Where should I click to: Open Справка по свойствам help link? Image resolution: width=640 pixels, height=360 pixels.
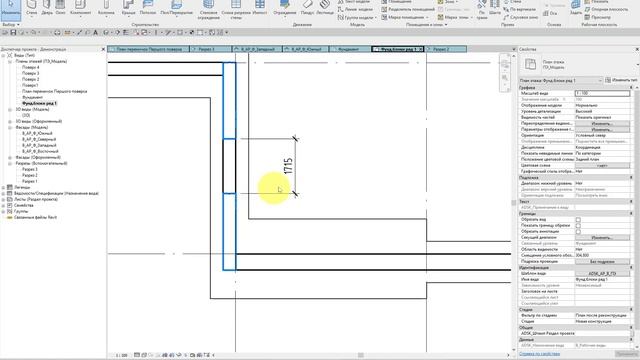click(540, 354)
